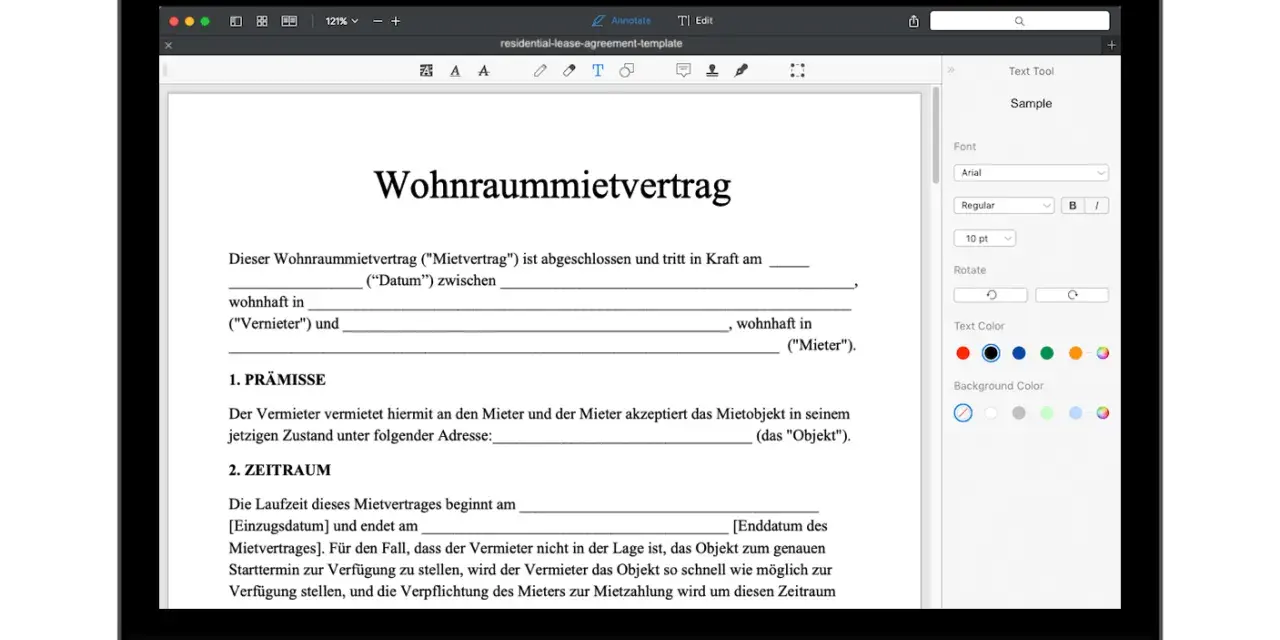1280x640 pixels.
Task: Select the Signature pen tool
Action: (741, 70)
